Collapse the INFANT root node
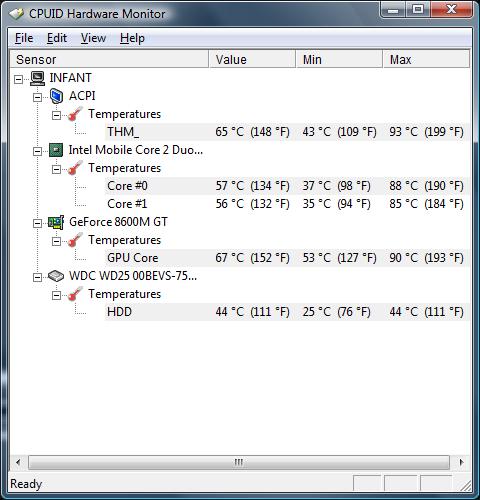Screen dimensions: 480x500 pos(18,79)
